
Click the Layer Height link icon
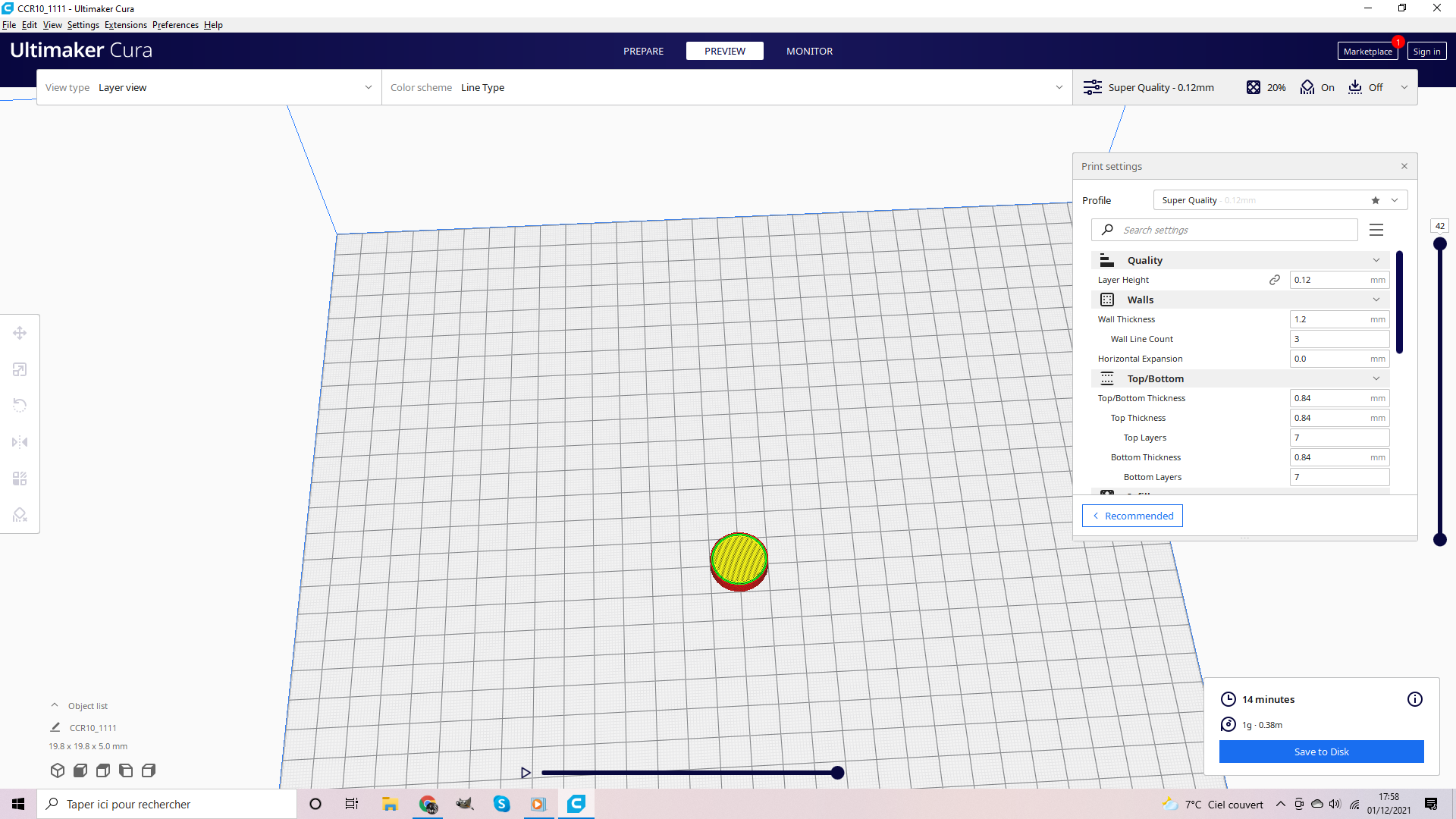[x=1275, y=280]
